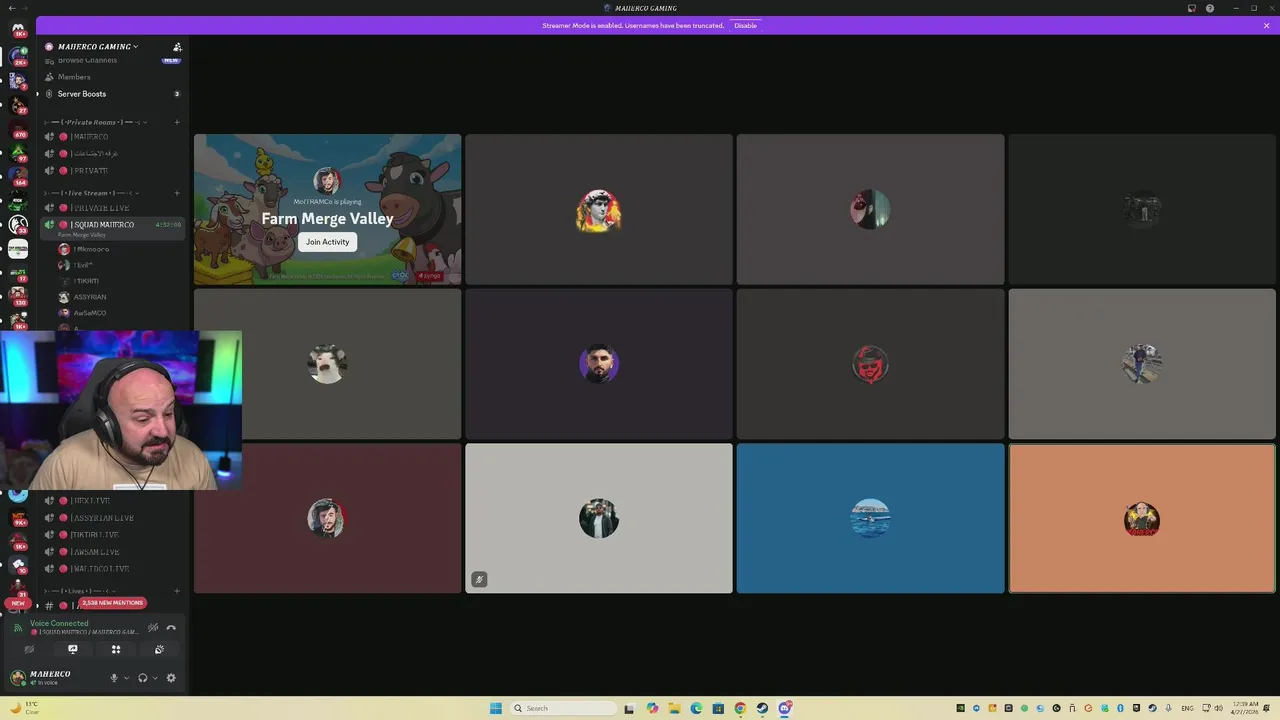Open the Members list
The image size is (1280, 720).
74,77
